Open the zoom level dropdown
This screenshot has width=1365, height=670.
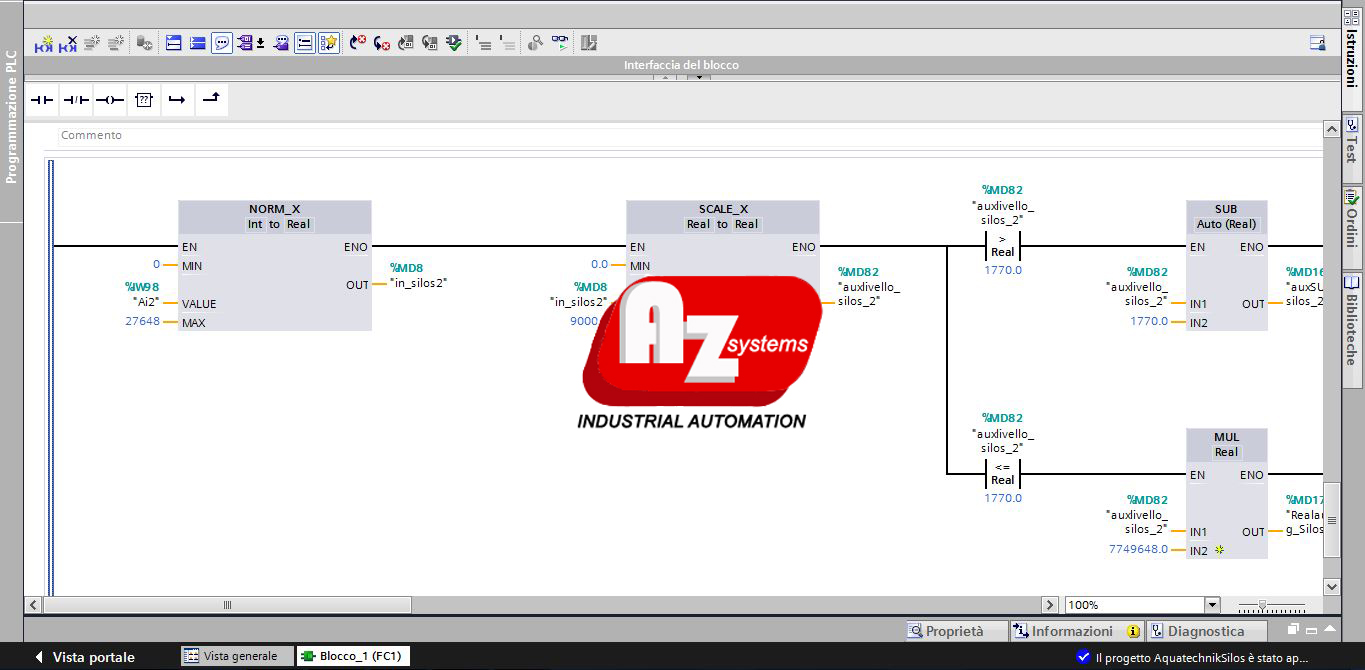click(1212, 605)
